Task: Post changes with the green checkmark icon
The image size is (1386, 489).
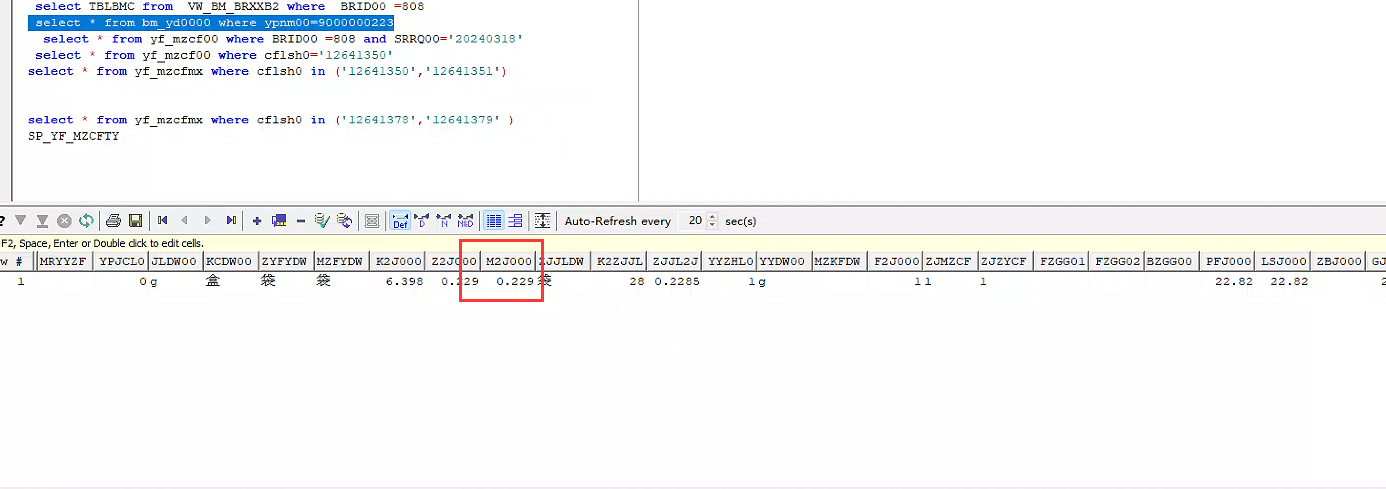Action: pyautogui.click(x=322, y=220)
